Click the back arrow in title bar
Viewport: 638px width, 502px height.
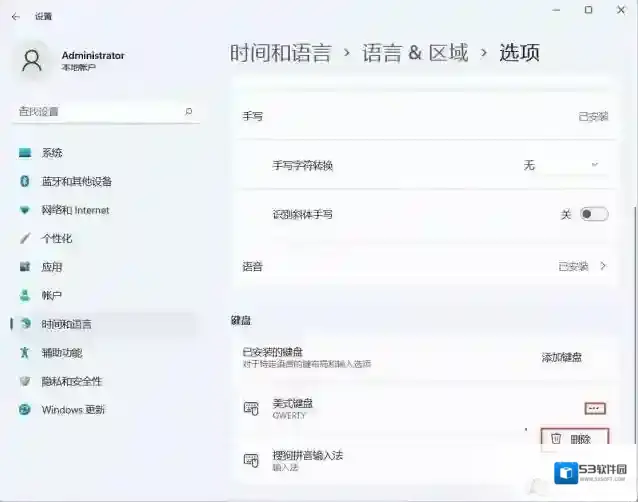[15, 16]
